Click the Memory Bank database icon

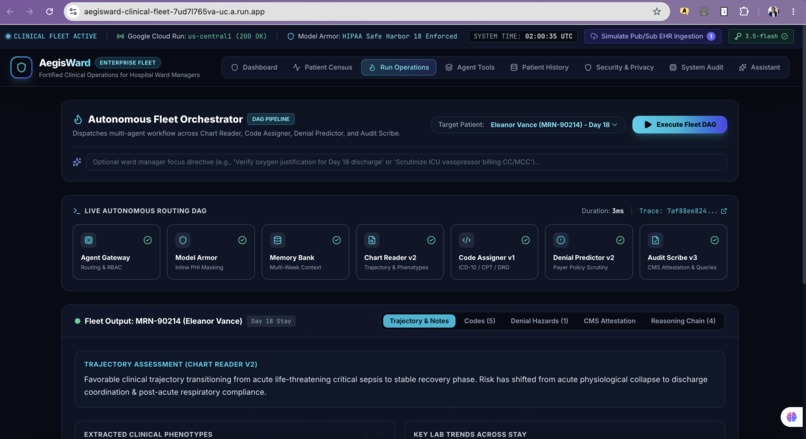(278, 240)
